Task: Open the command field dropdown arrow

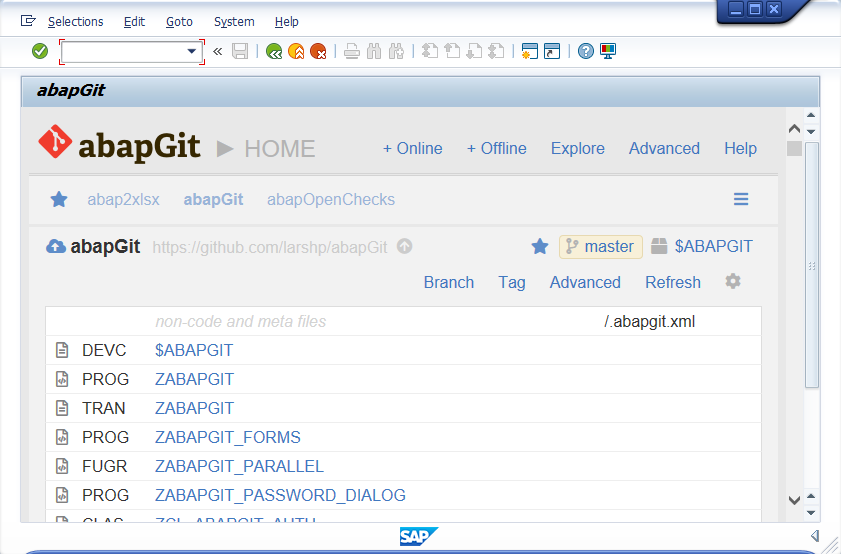Action: [x=191, y=51]
